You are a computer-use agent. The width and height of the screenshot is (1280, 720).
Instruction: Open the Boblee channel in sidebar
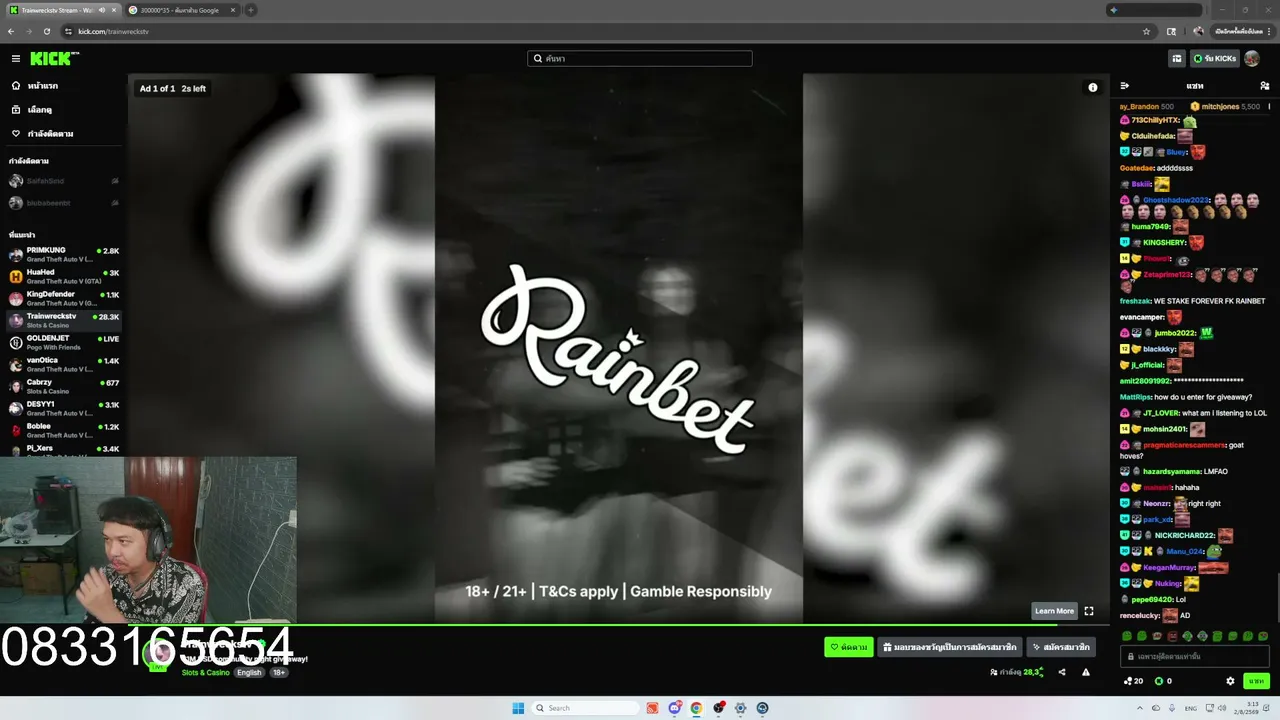coord(63,430)
